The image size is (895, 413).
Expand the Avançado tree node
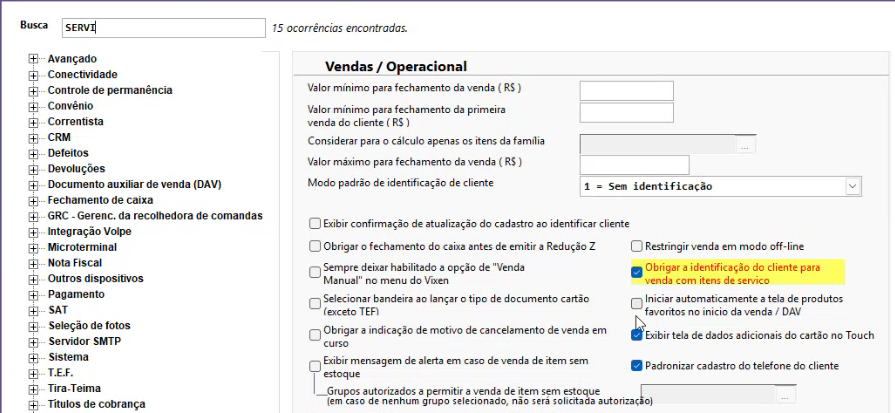pyautogui.click(x=33, y=59)
